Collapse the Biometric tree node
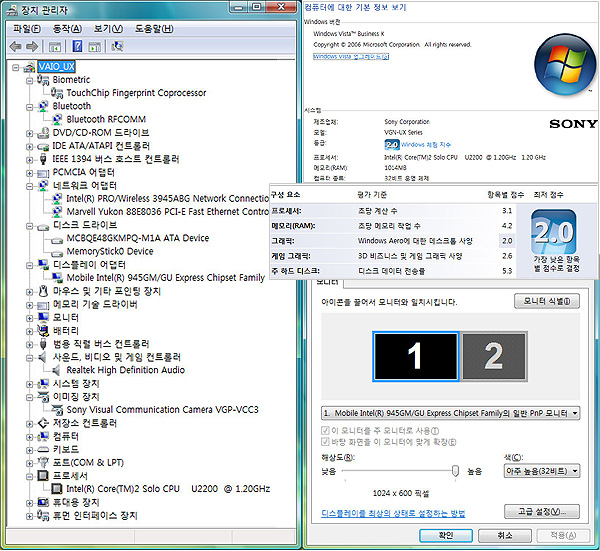 click(29, 80)
